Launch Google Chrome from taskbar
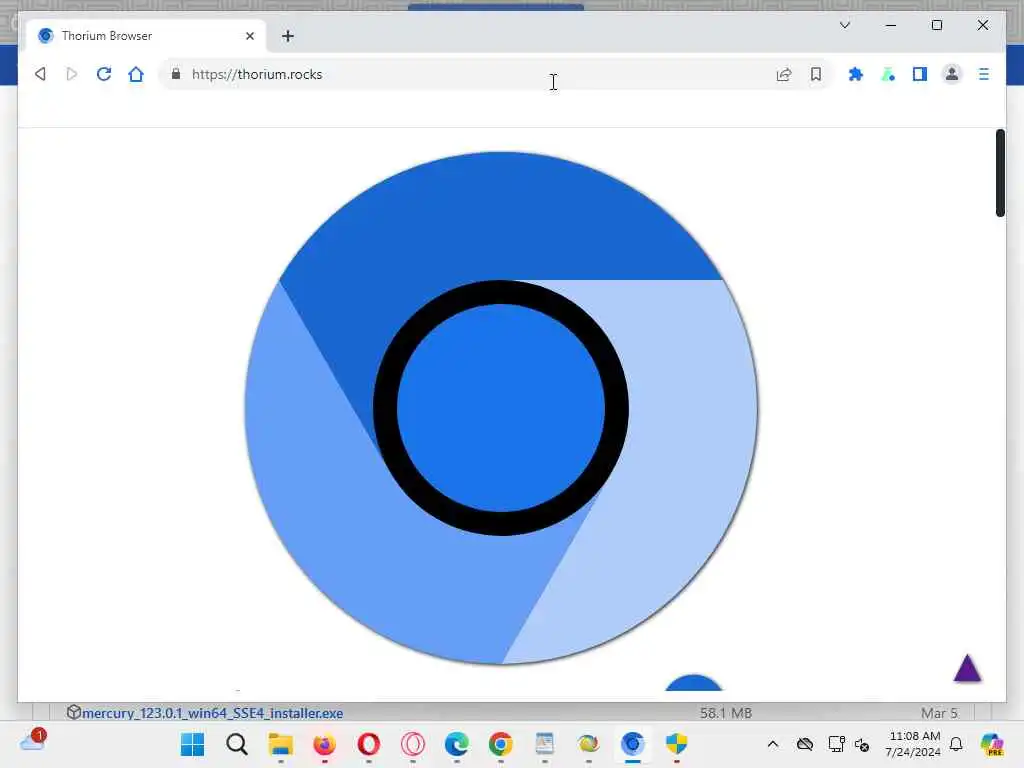The image size is (1024, 768). click(501, 744)
